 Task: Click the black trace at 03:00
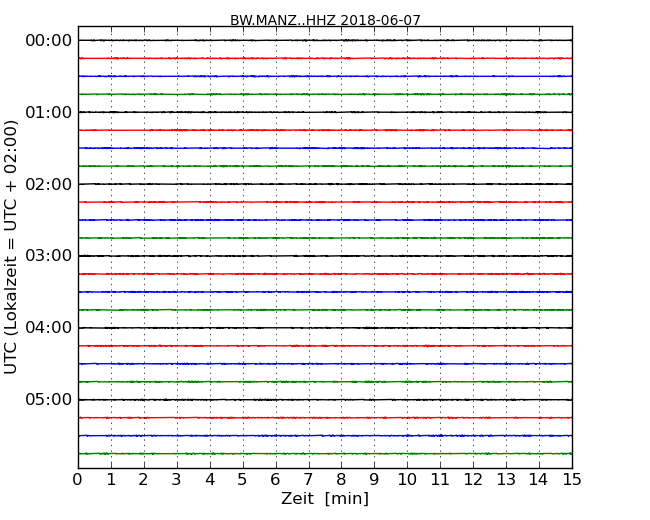coord(325,256)
